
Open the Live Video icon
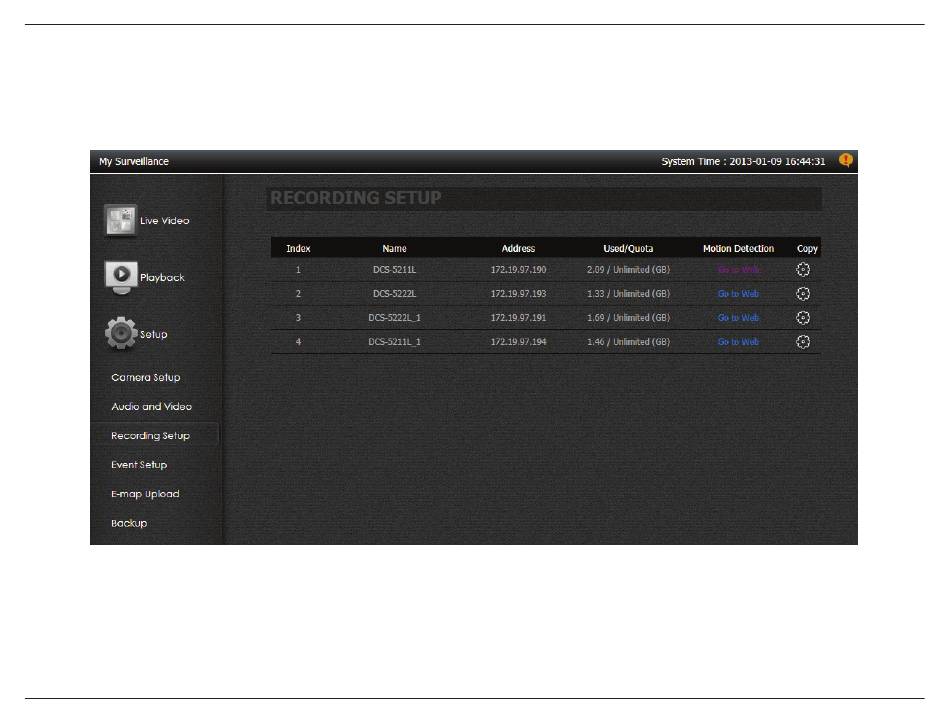point(121,220)
